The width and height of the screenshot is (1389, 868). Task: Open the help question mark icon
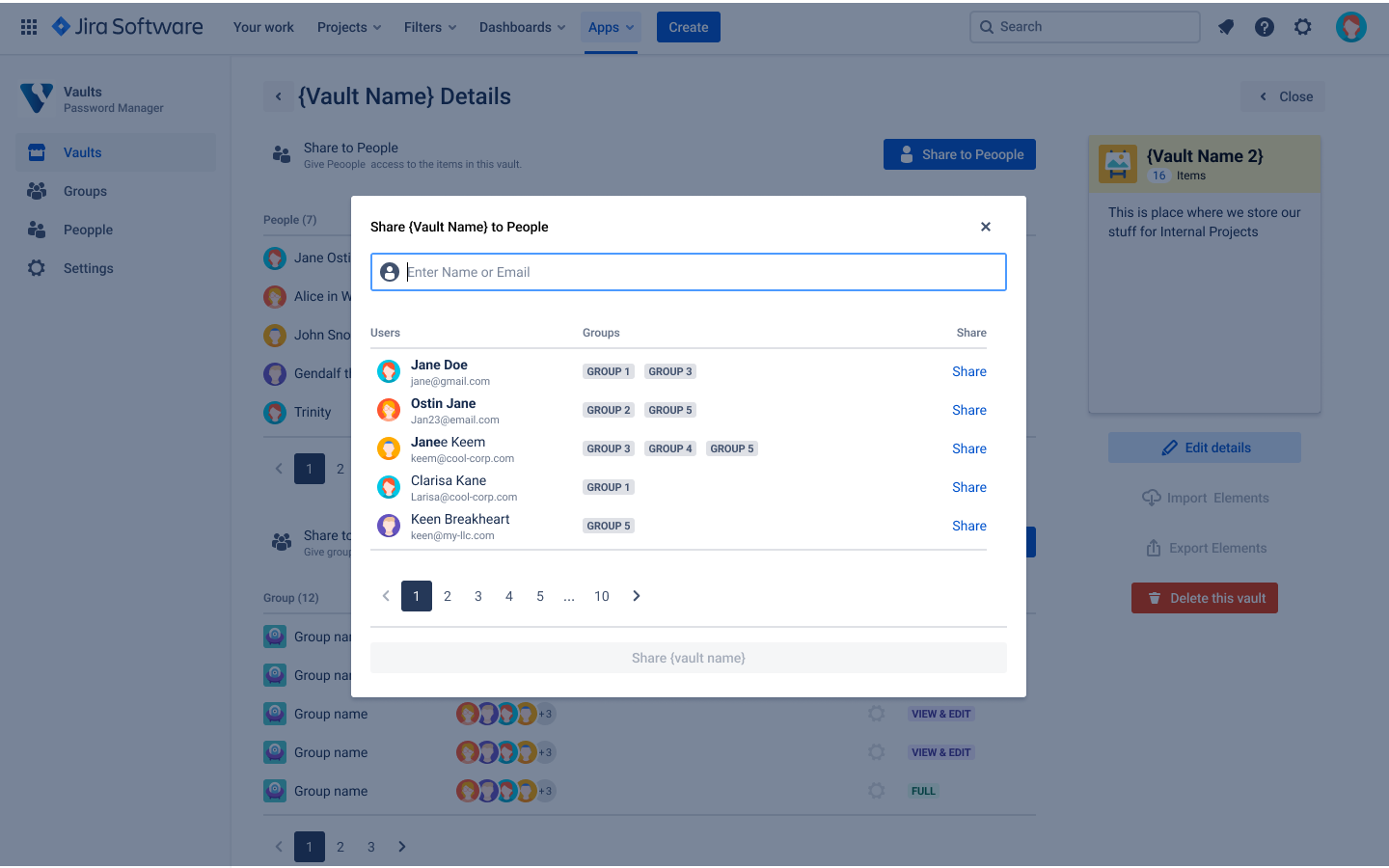(1265, 27)
